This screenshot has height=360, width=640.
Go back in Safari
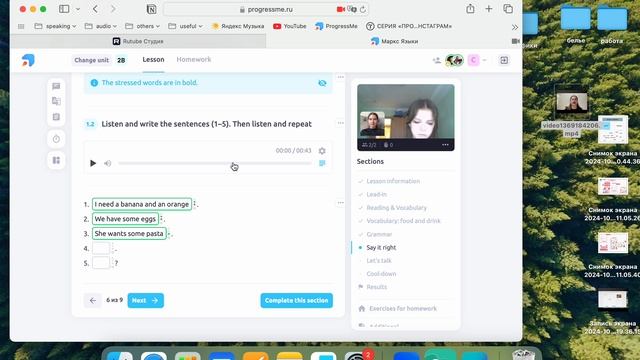point(95,9)
